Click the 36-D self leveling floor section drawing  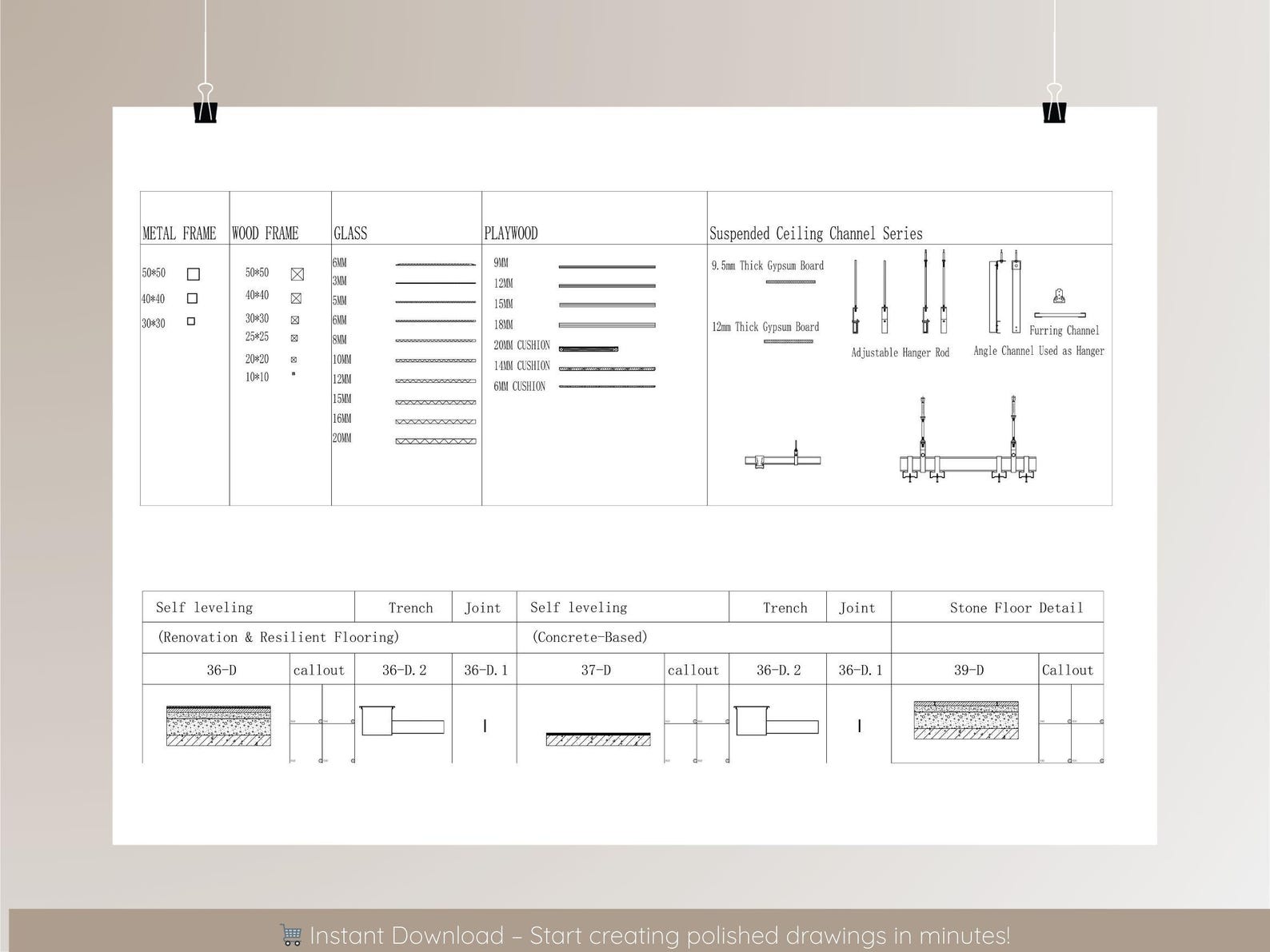[x=218, y=726]
